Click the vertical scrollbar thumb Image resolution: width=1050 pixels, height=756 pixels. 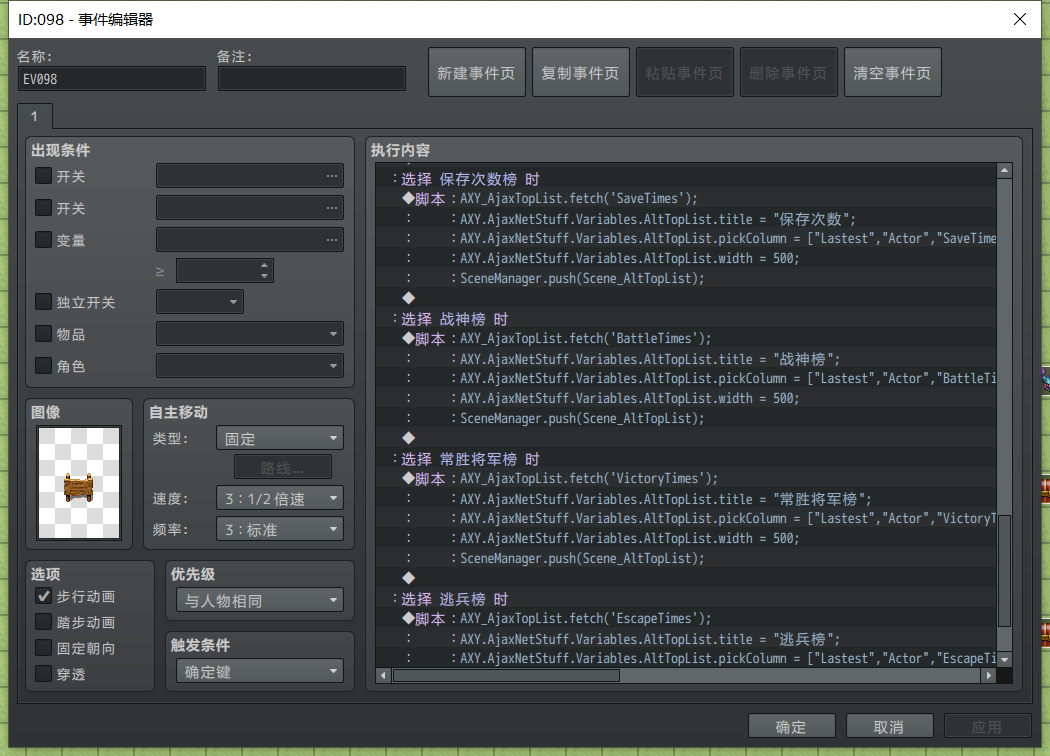(x=1004, y=571)
